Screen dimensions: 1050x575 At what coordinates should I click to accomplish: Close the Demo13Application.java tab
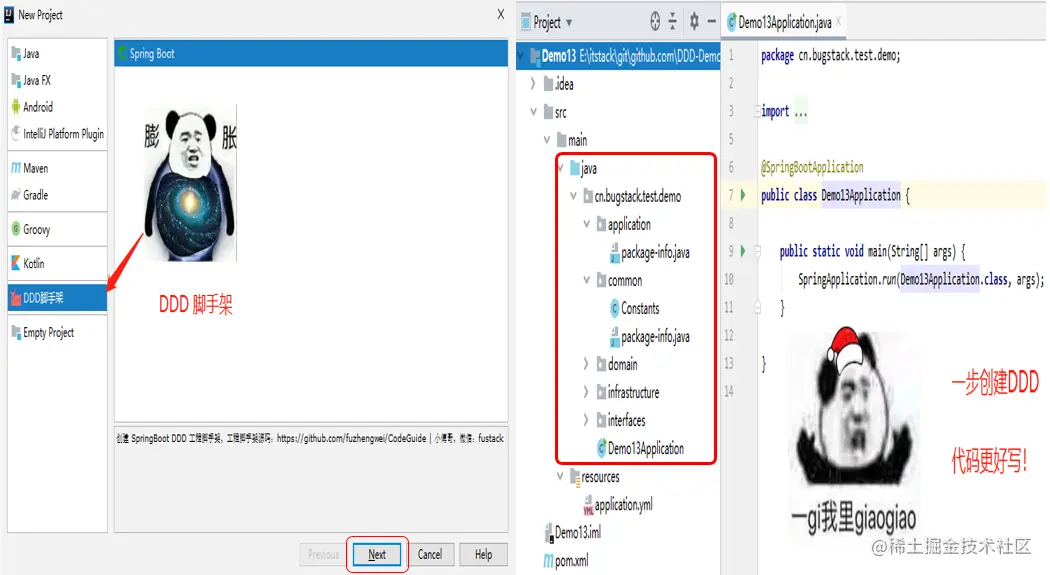(838, 22)
